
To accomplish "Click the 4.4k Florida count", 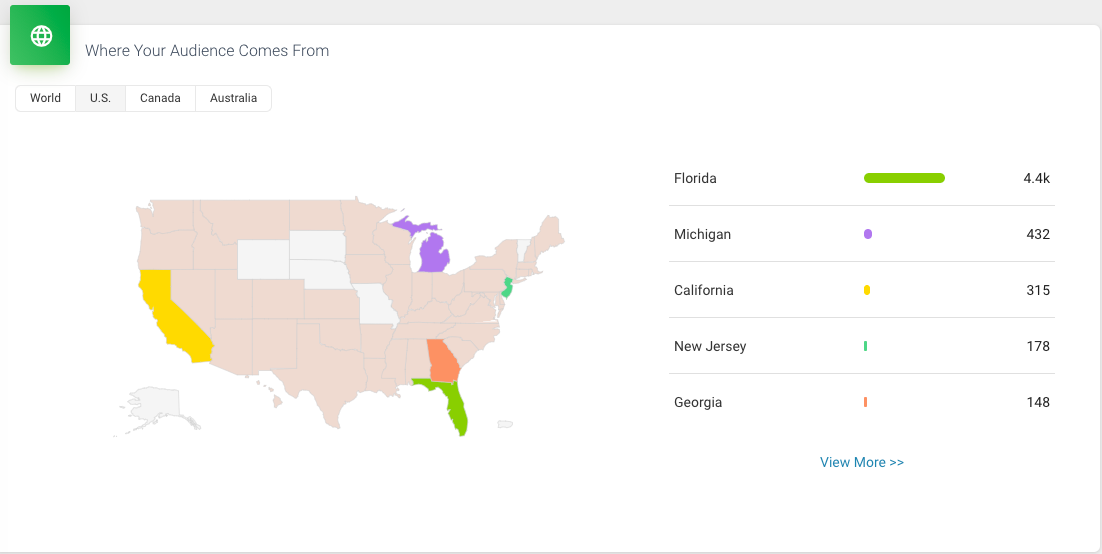I will coord(1036,179).
